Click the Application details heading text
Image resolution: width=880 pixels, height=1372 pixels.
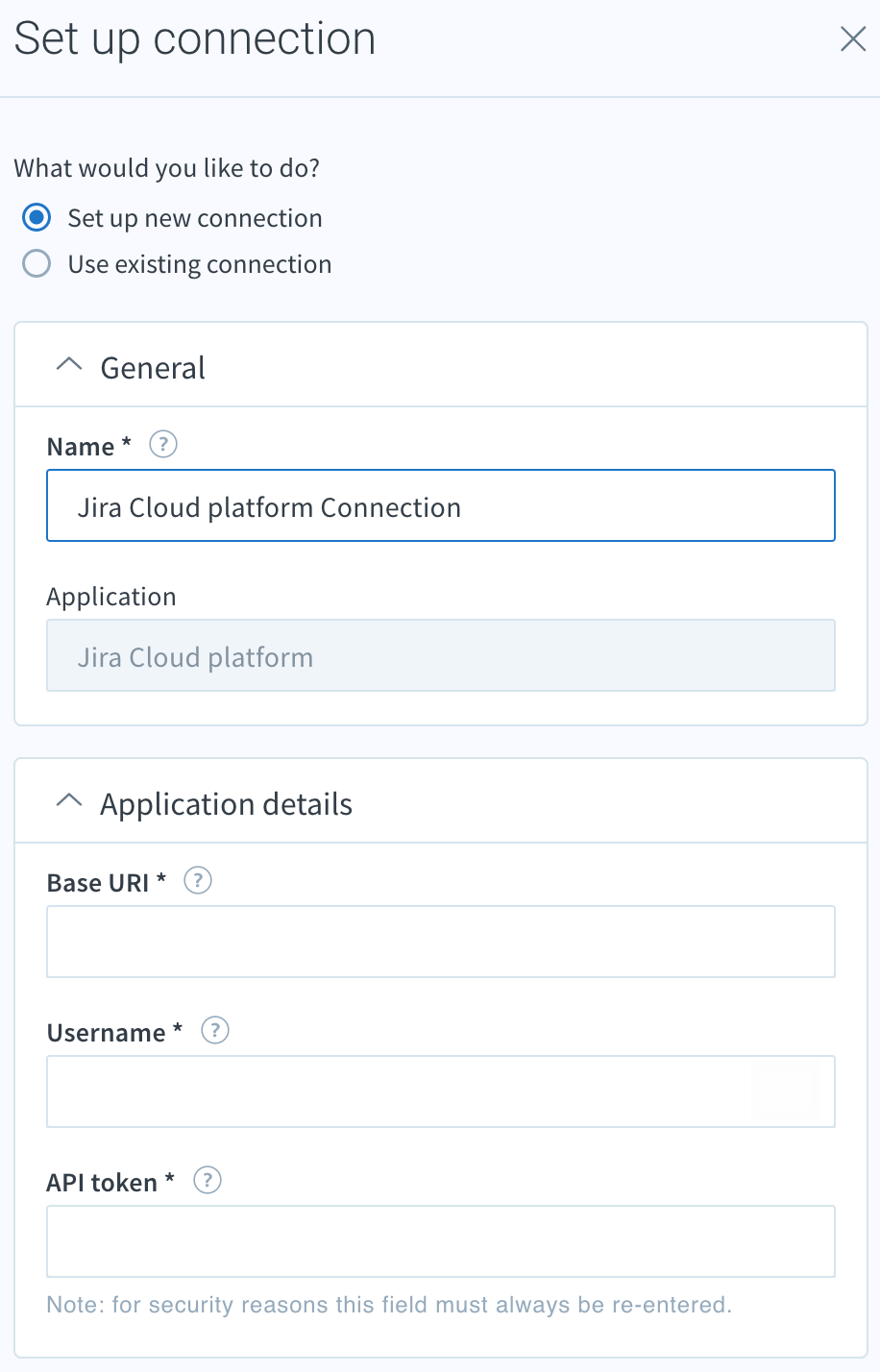coord(227,805)
